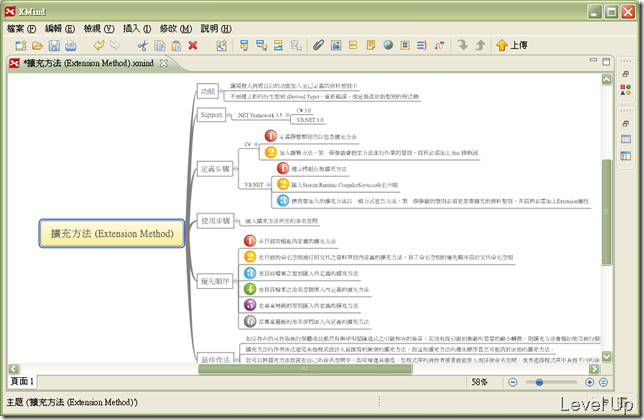
Task: Paste using the clipboard icon
Action: click(x=176, y=45)
